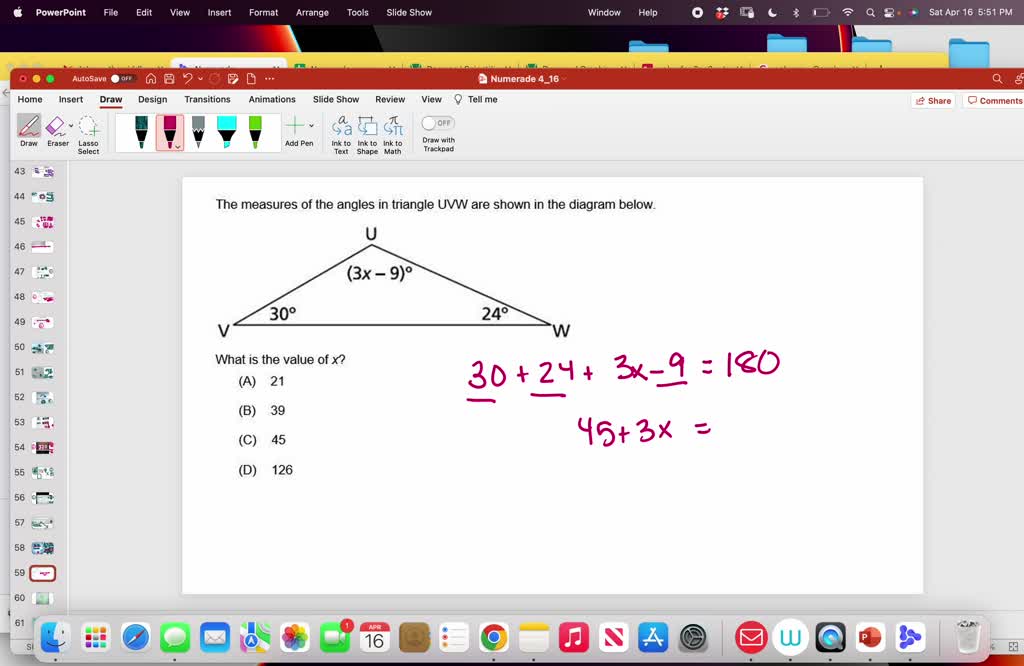
Task: Open Ink to Math conversion
Action: tap(392, 133)
